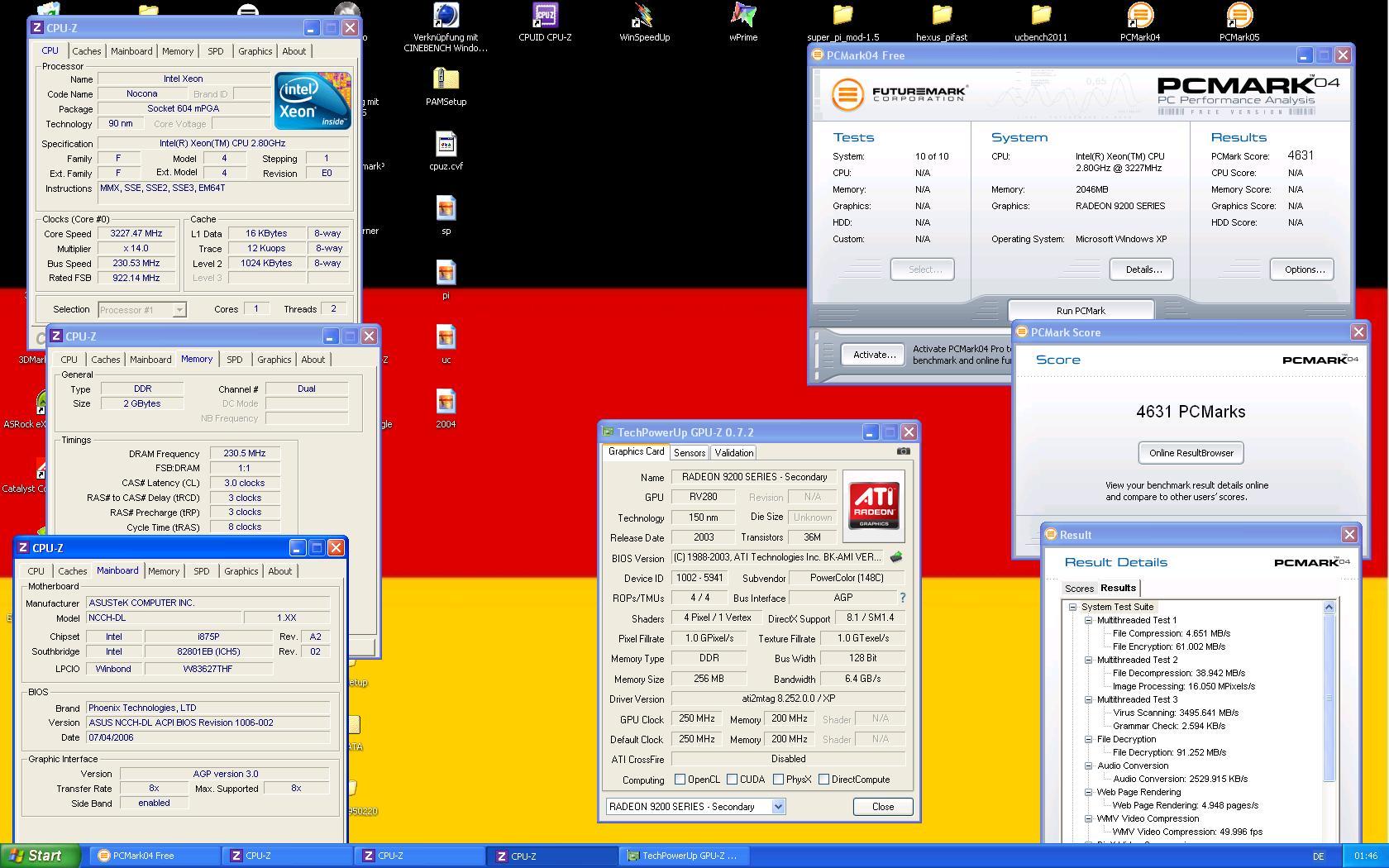Viewport: 1389px width, 868px height.
Task: Click the Core Speed 3227.47 MHz field
Action: (x=136, y=234)
